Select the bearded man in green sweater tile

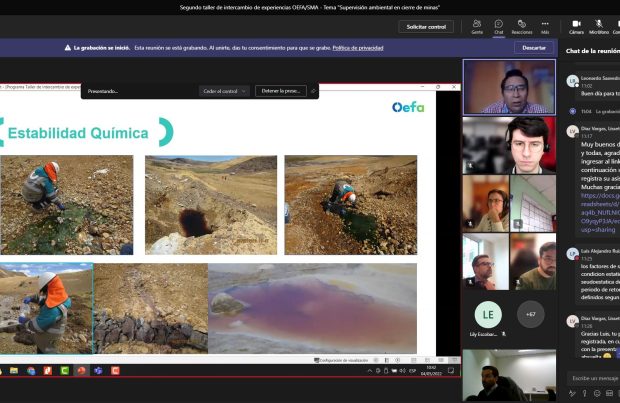click(533, 261)
